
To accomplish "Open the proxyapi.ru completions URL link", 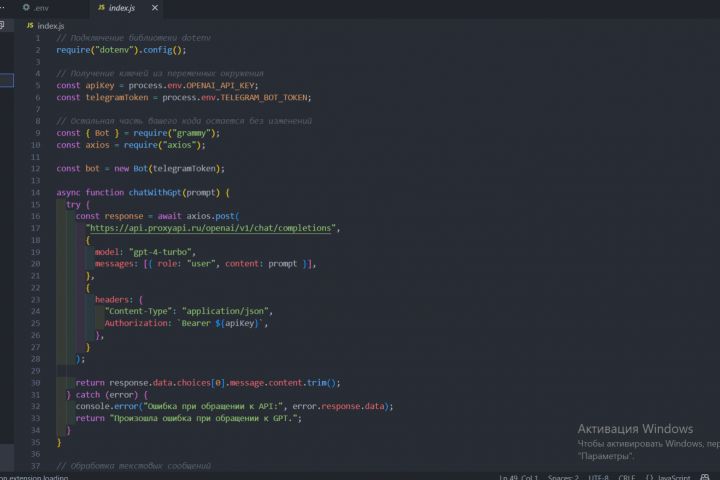I will (x=210, y=228).
